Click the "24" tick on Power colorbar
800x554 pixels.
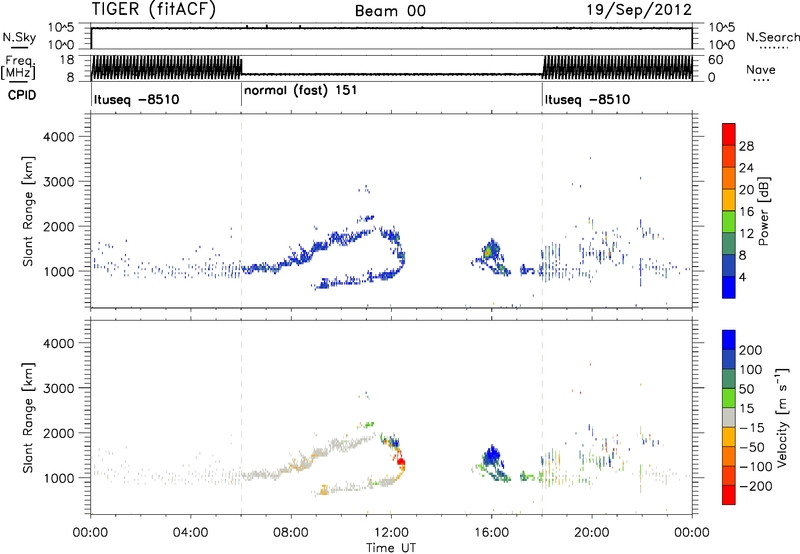click(x=746, y=168)
